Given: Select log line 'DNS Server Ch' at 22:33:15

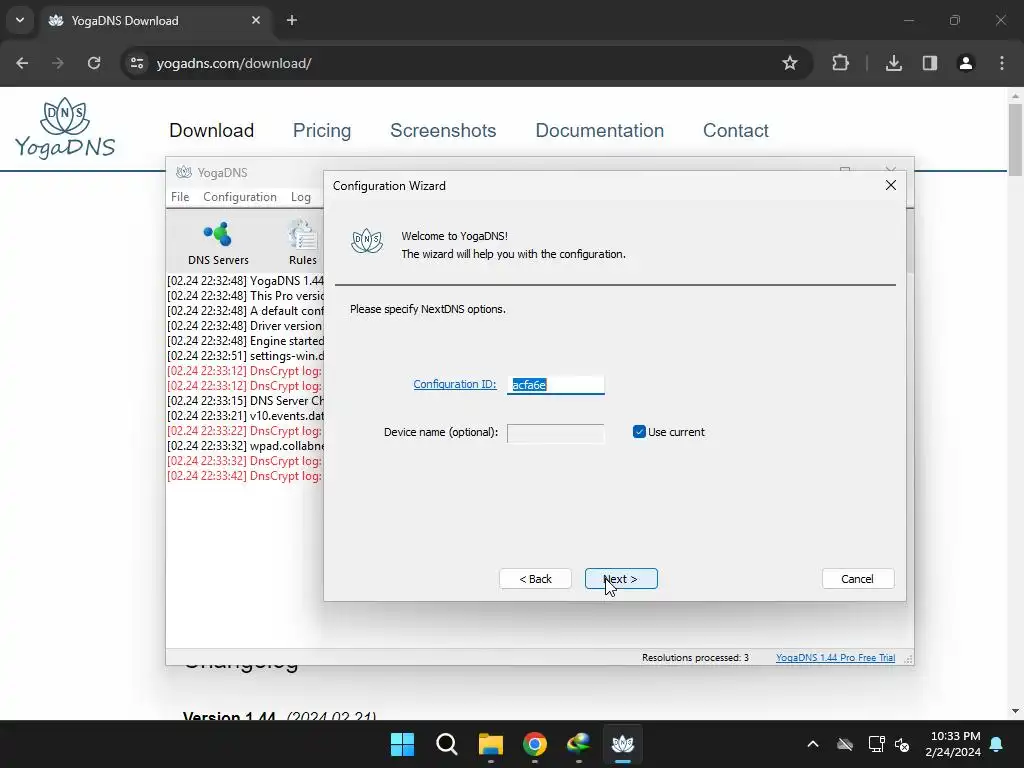Looking at the screenshot, I should (245, 401).
